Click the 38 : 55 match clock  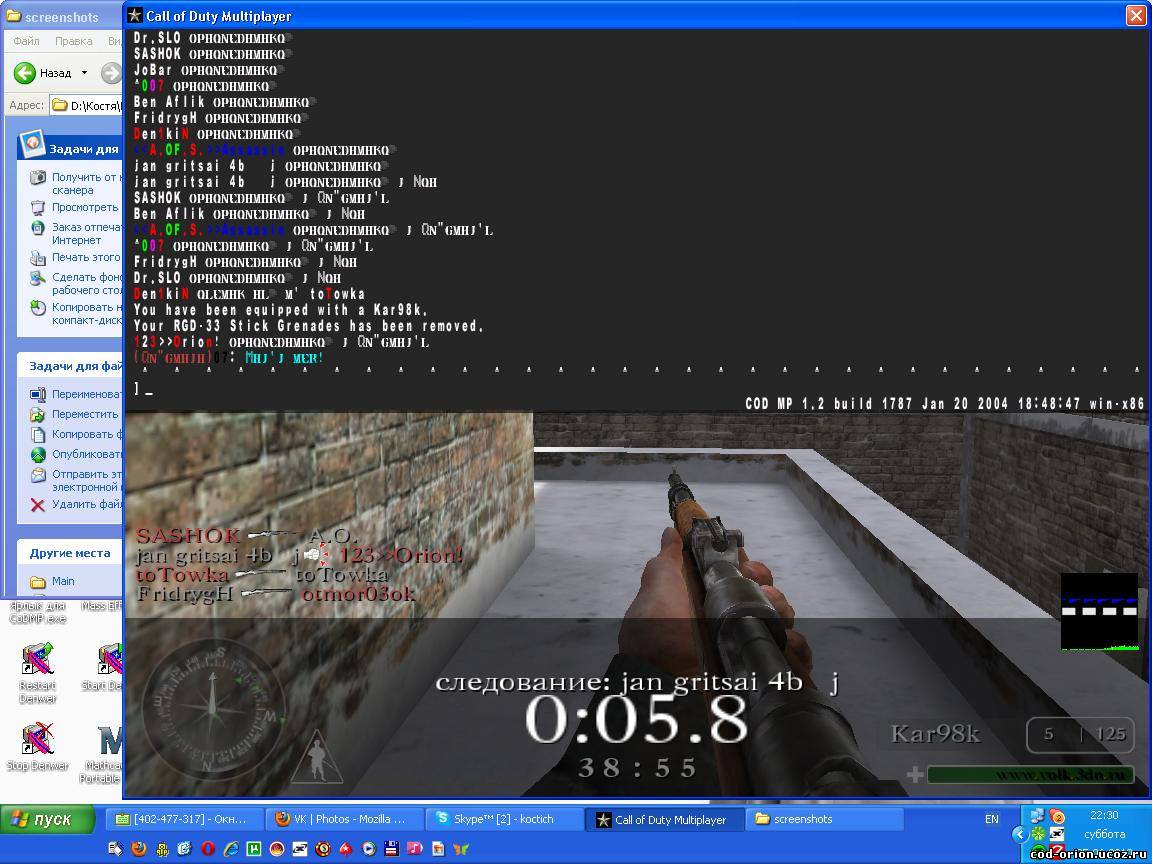pyautogui.click(x=636, y=768)
